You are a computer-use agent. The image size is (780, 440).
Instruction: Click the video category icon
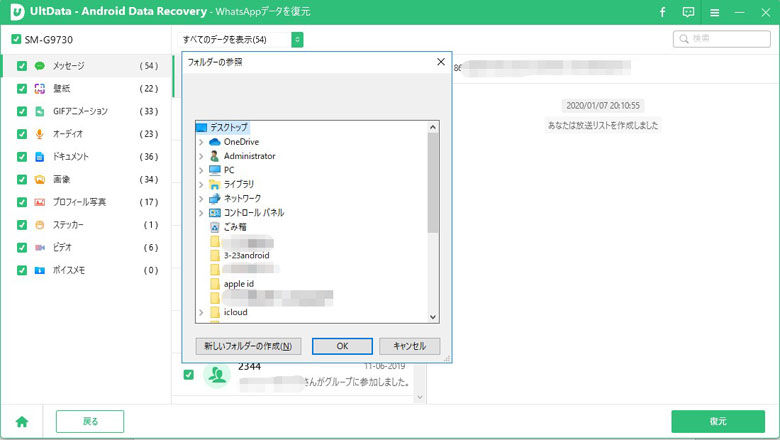pos(40,248)
